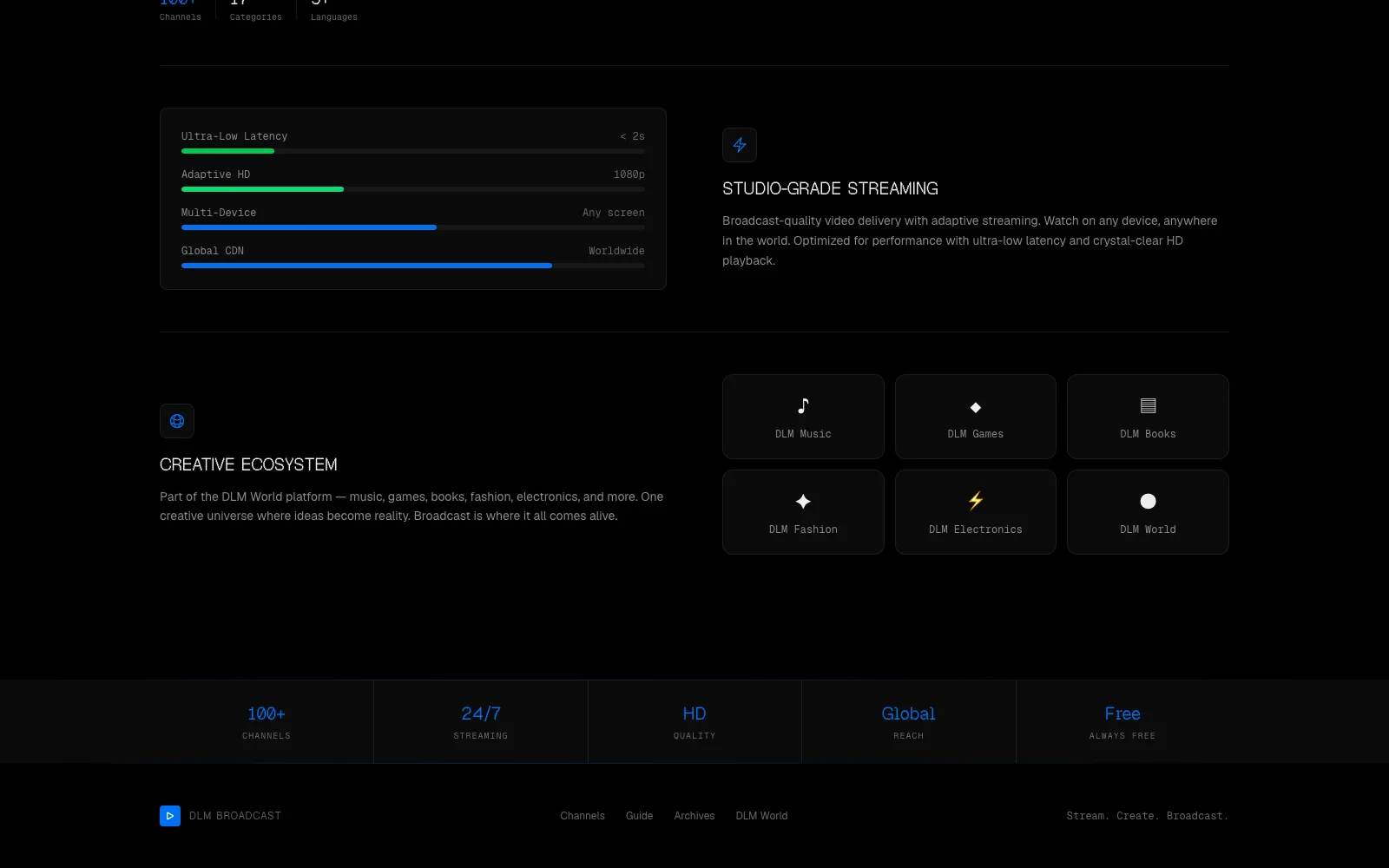Click the sparkle icon in DLM Fashion

point(803,502)
